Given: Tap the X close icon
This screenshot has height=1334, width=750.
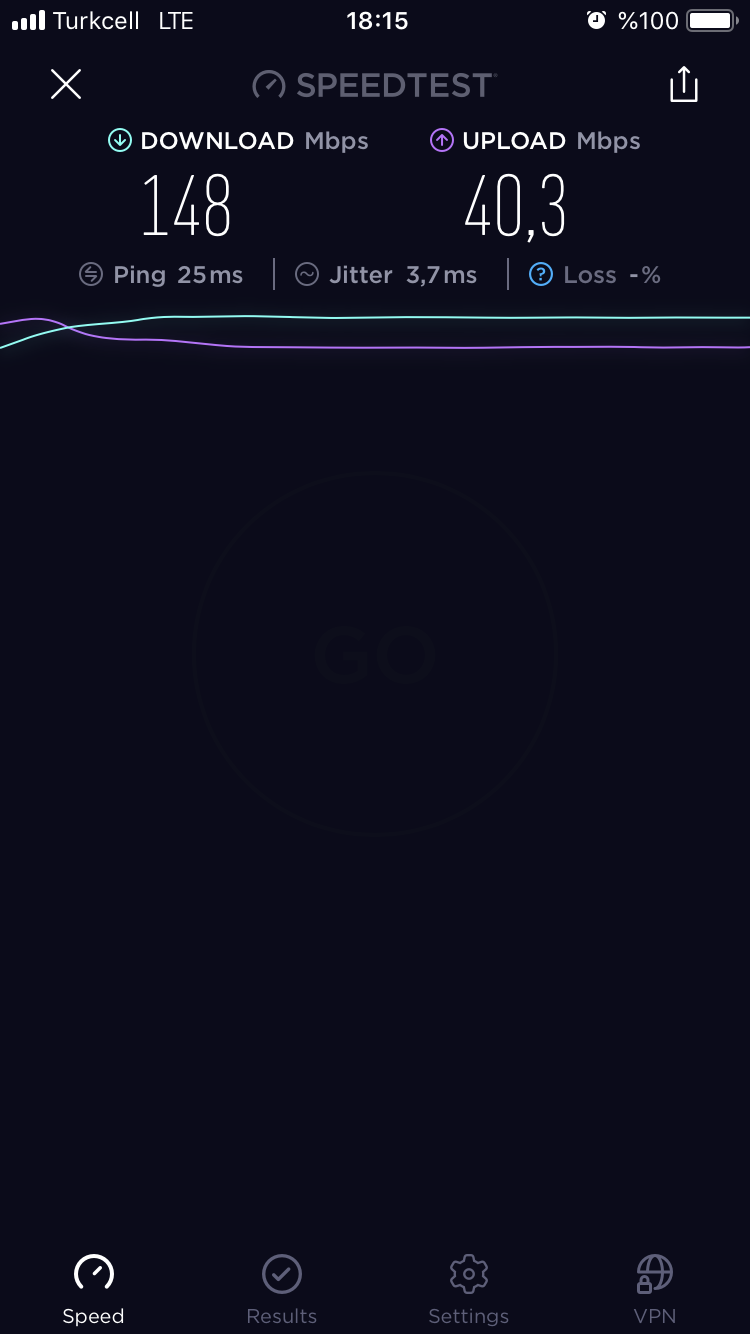Looking at the screenshot, I should (66, 84).
